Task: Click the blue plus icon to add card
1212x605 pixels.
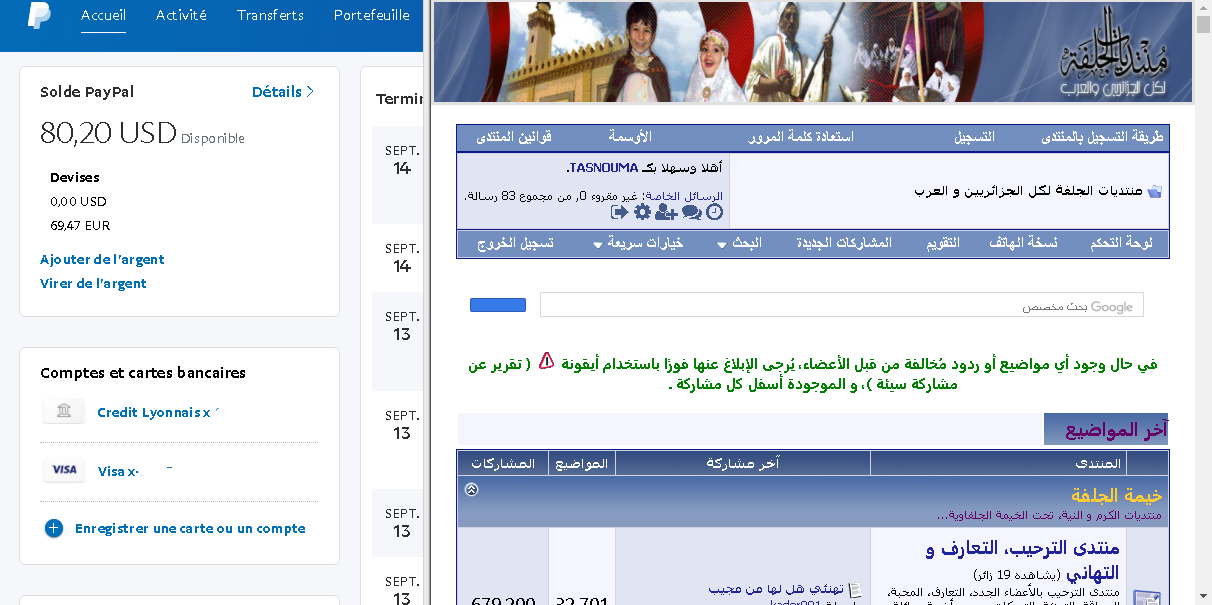Action: pos(54,529)
